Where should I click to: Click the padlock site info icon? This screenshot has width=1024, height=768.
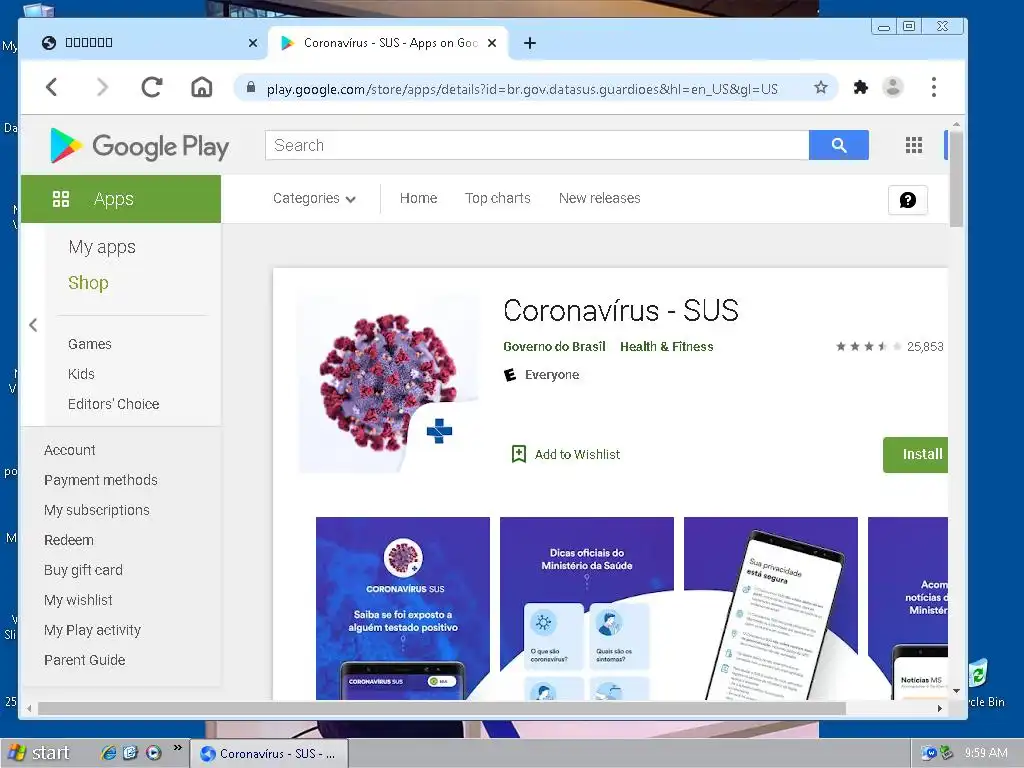pyautogui.click(x=251, y=88)
